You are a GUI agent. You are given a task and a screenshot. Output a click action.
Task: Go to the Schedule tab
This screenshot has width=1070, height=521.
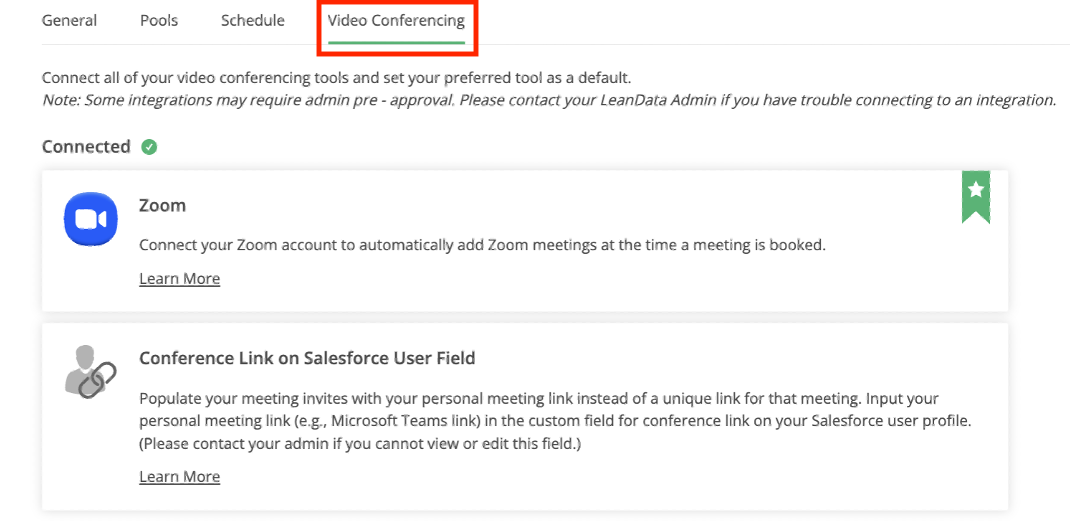click(252, 21)
